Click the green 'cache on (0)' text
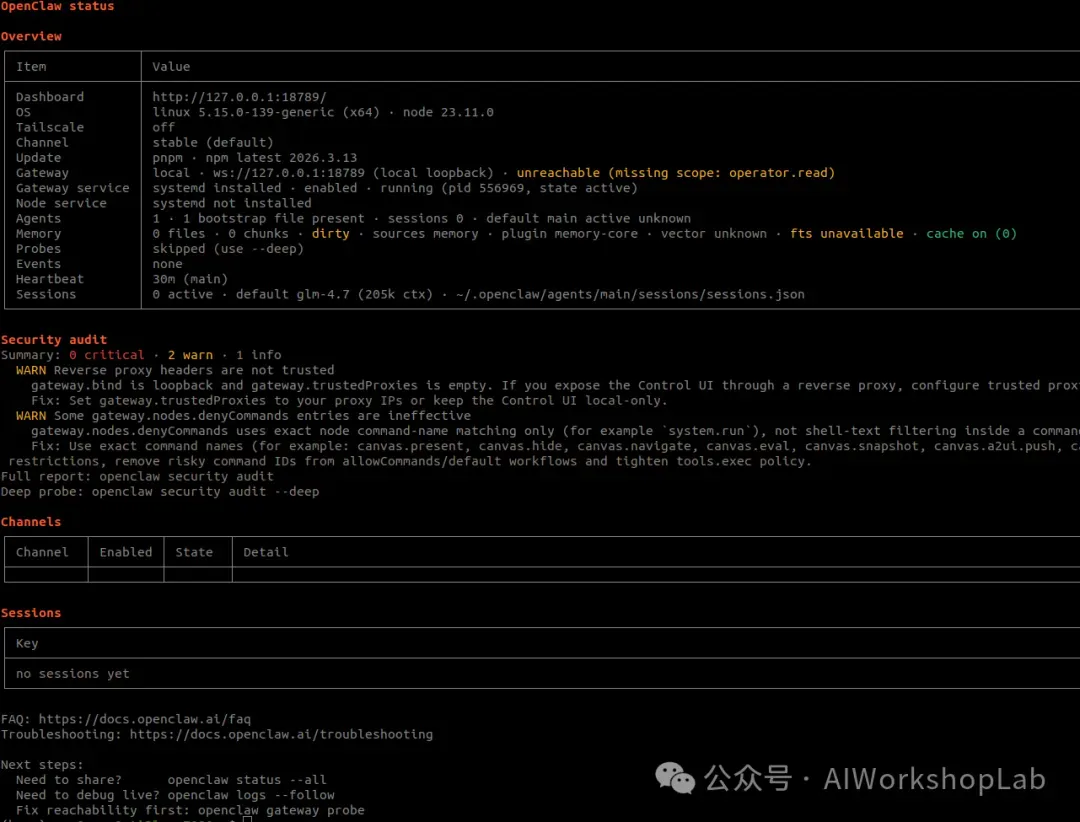This screenshot has height=822, width=1080. pyautogui.click(x=971, y=234)
